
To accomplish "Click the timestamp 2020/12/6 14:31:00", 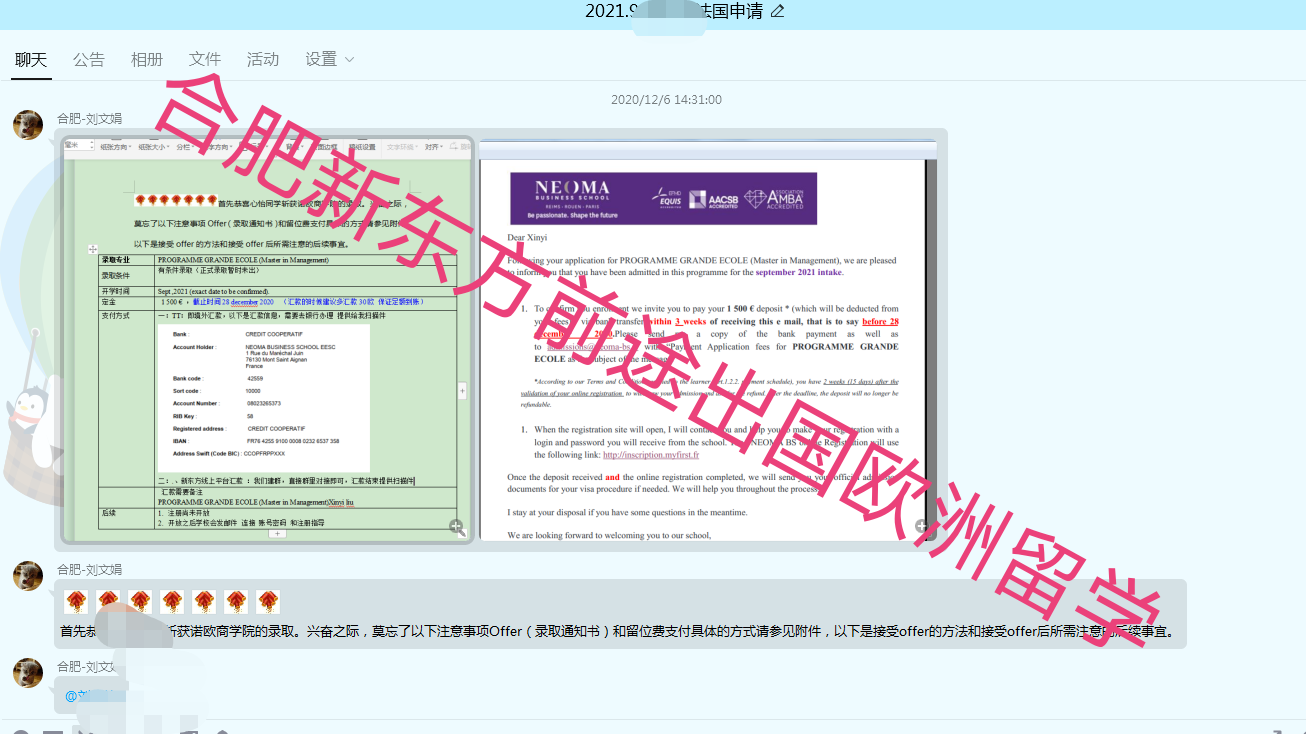I will [x=666, y=100].
